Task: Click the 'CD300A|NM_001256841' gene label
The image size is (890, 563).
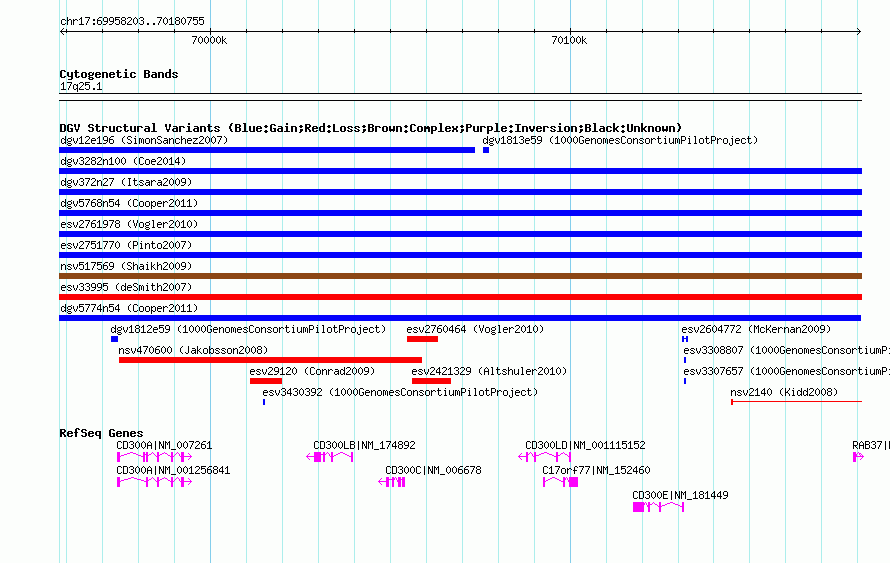Action: [173, 470]
